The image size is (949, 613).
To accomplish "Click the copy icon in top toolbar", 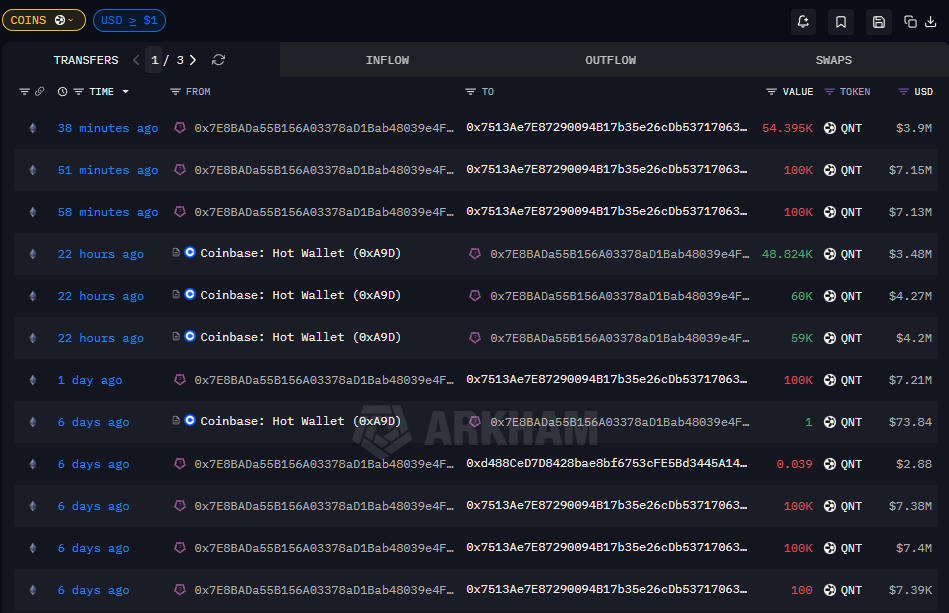I will (910, 21).
